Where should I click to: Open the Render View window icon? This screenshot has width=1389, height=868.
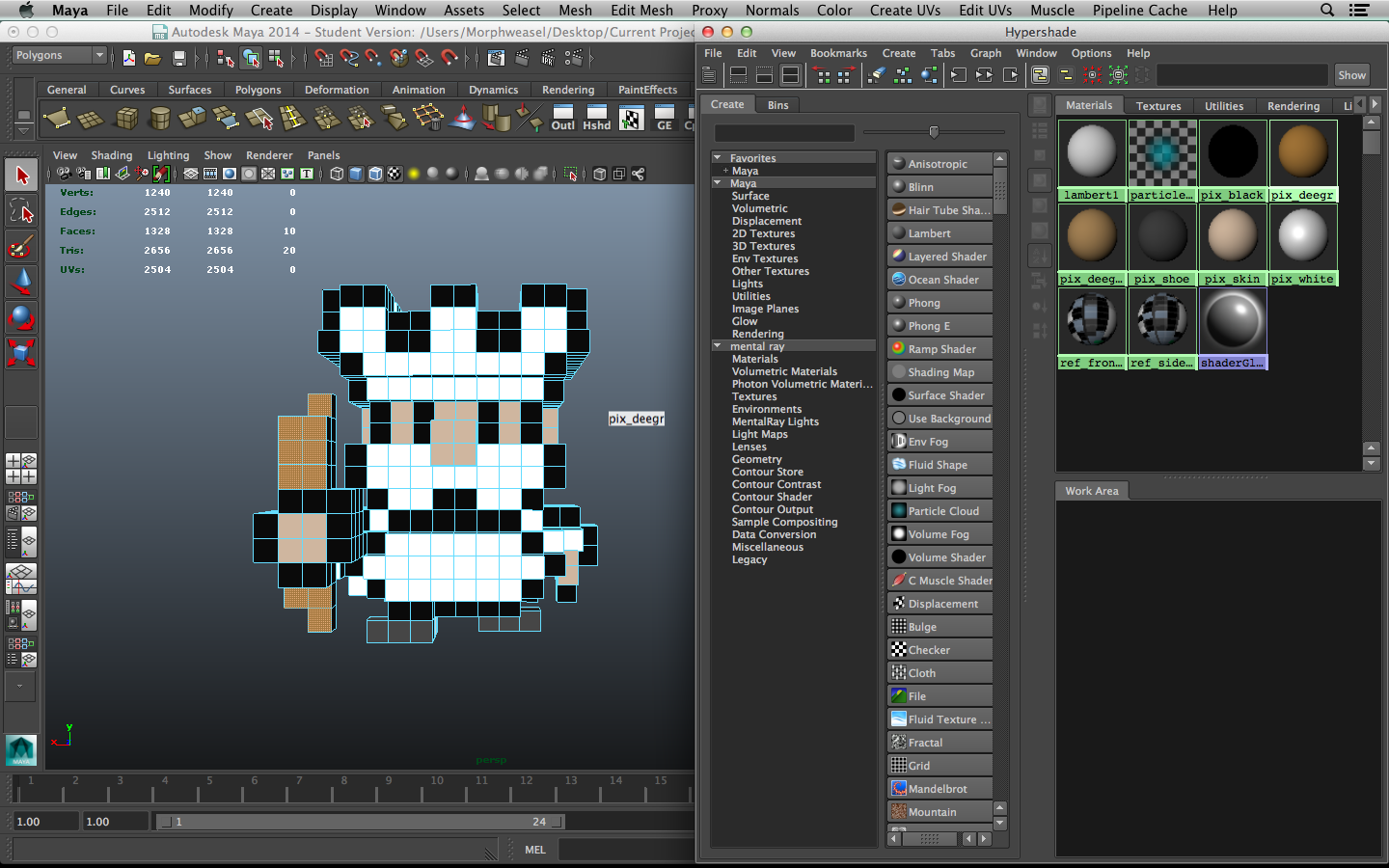click(x=496, y=58)
